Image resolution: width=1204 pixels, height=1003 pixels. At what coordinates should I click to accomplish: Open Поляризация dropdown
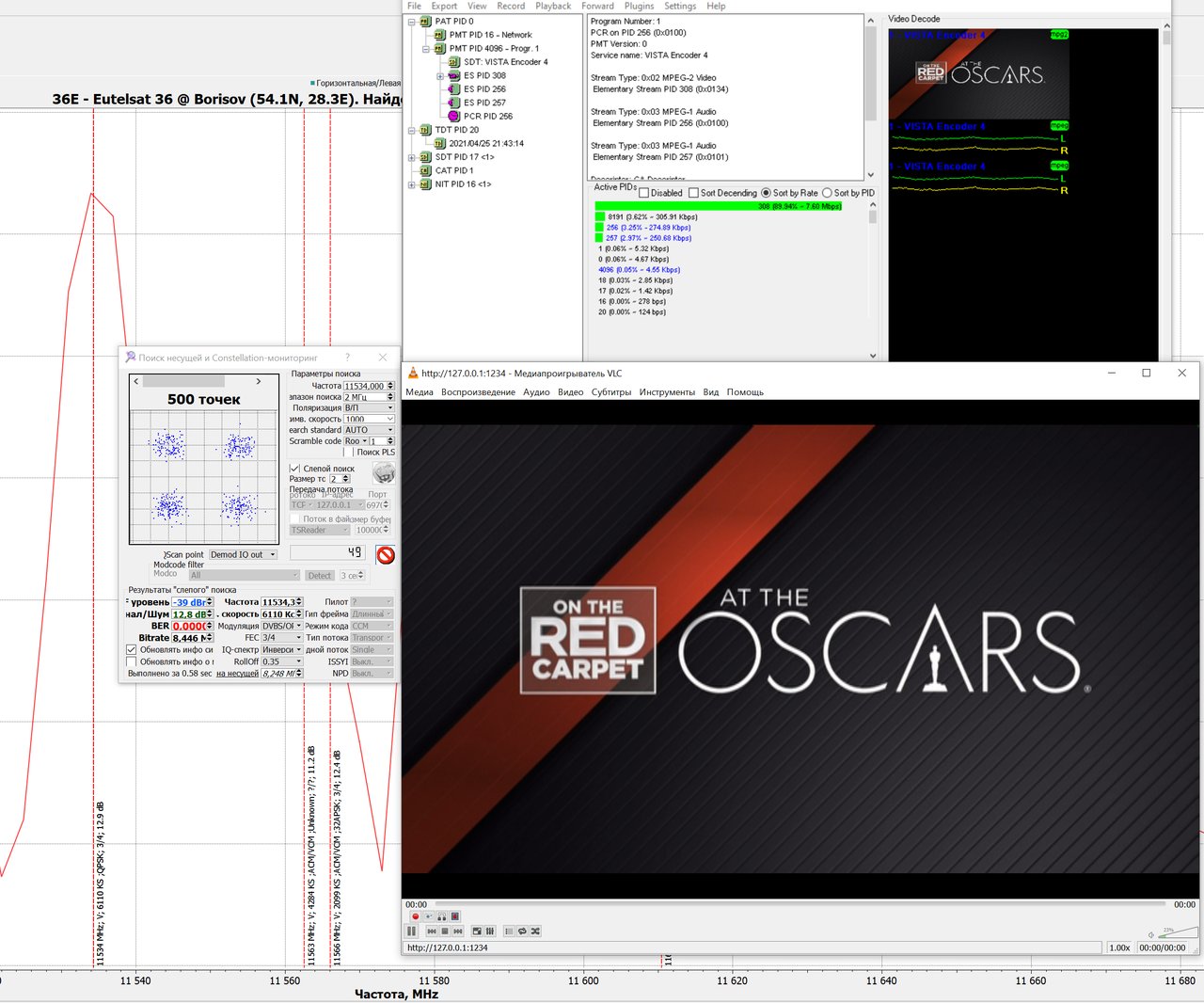pos(369,407)
